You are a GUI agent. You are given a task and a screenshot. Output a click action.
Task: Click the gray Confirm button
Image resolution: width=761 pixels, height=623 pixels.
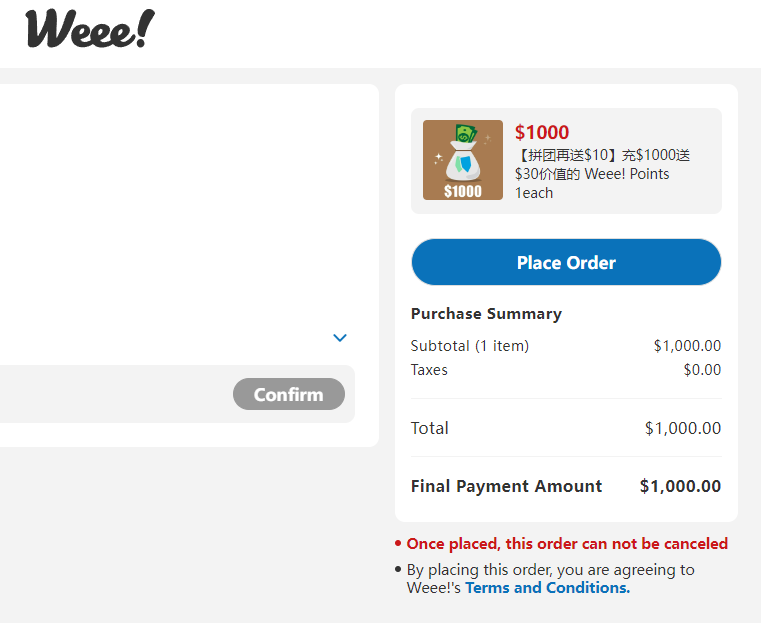tap(289, 394)
